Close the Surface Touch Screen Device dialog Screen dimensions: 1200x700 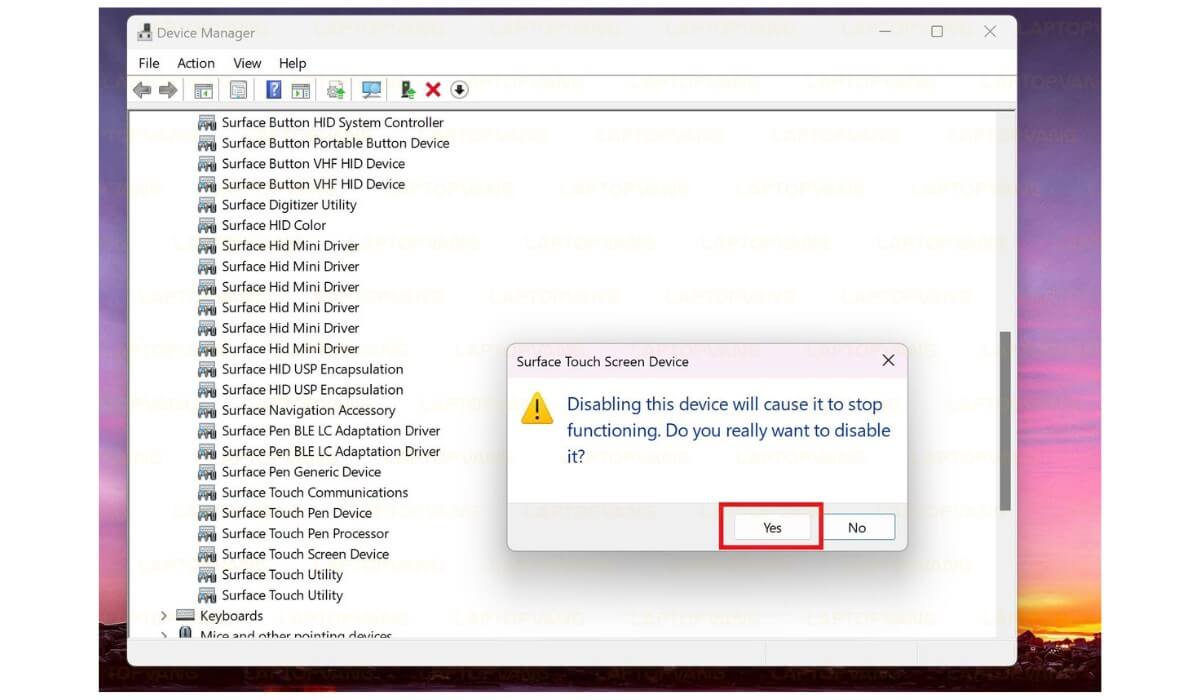point(888,361)
